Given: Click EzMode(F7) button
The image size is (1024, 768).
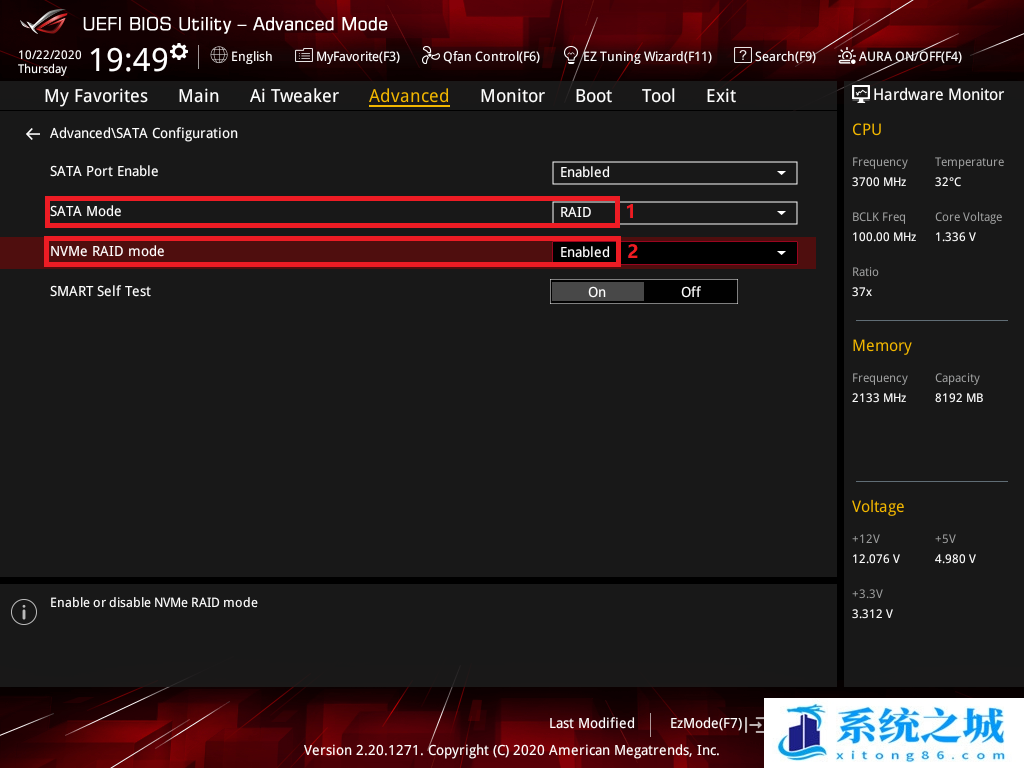Looking at the screenshot, I should pyautogui.click(x=706, y=724).
